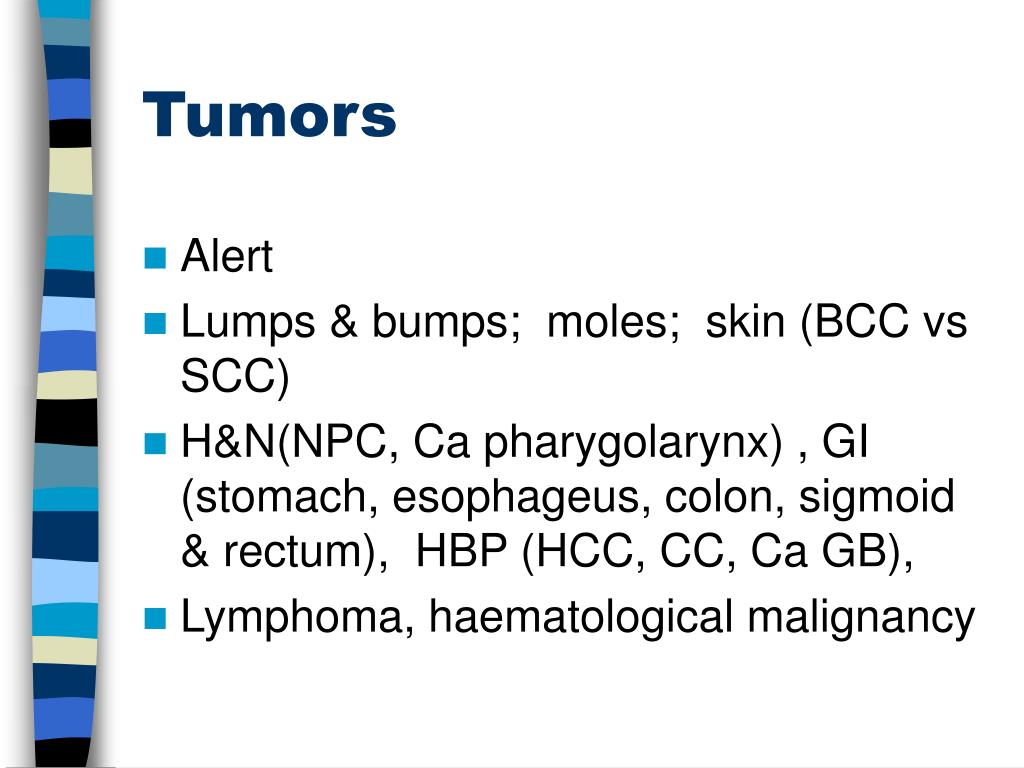Select the bullet square beside Alert
Image resolution: width=1024 pixels, height=768 pixels.
click(155, 258)
